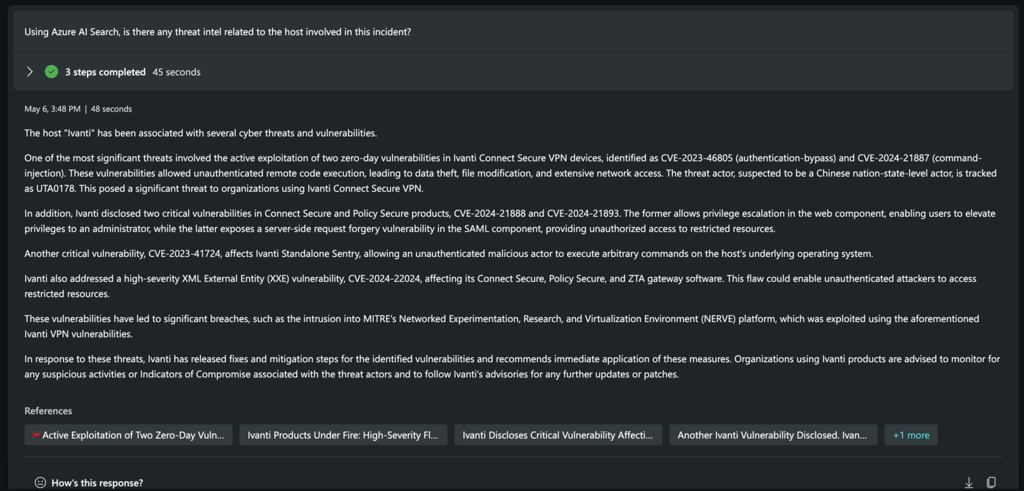
Task: Click the '3 steps completed' label
Action: [x=105, y=72]
